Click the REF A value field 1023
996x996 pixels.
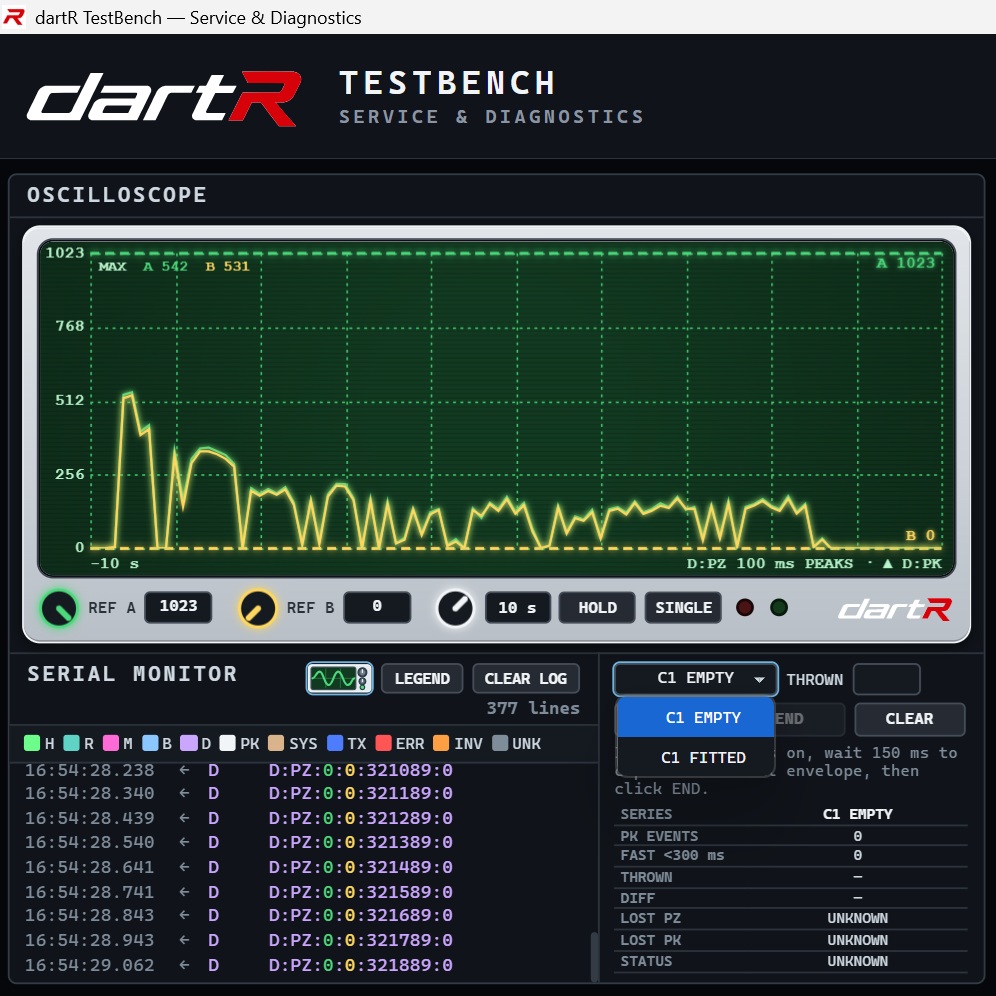(178, 607)
